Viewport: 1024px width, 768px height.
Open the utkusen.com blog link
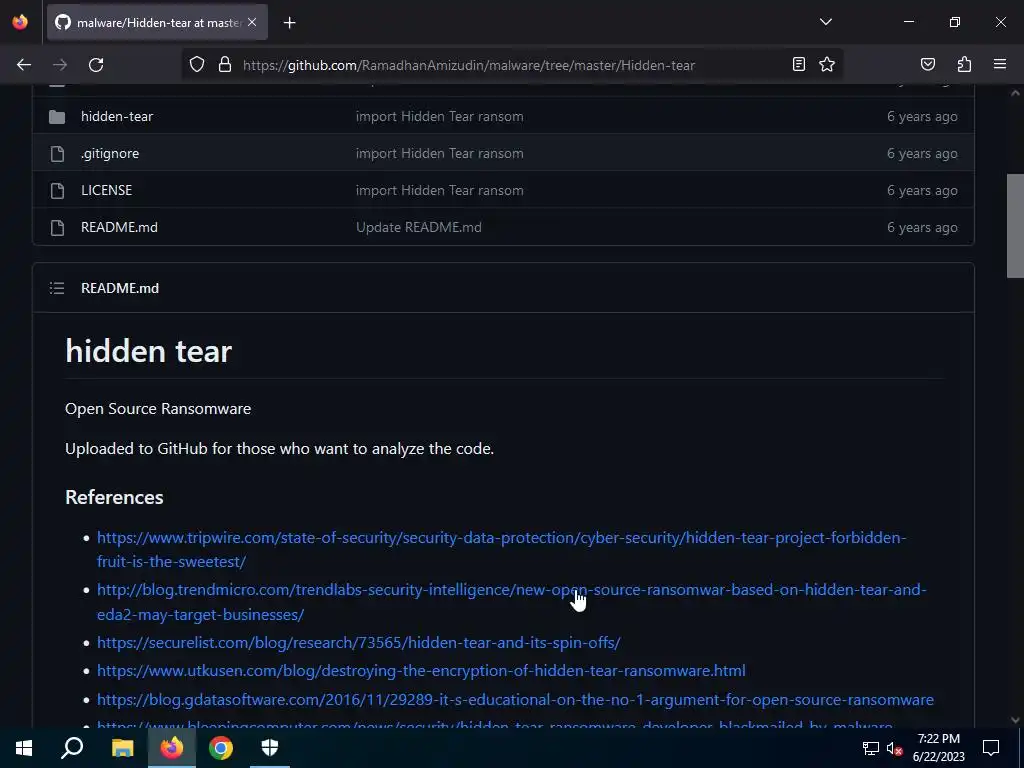(x=421, y=671)
